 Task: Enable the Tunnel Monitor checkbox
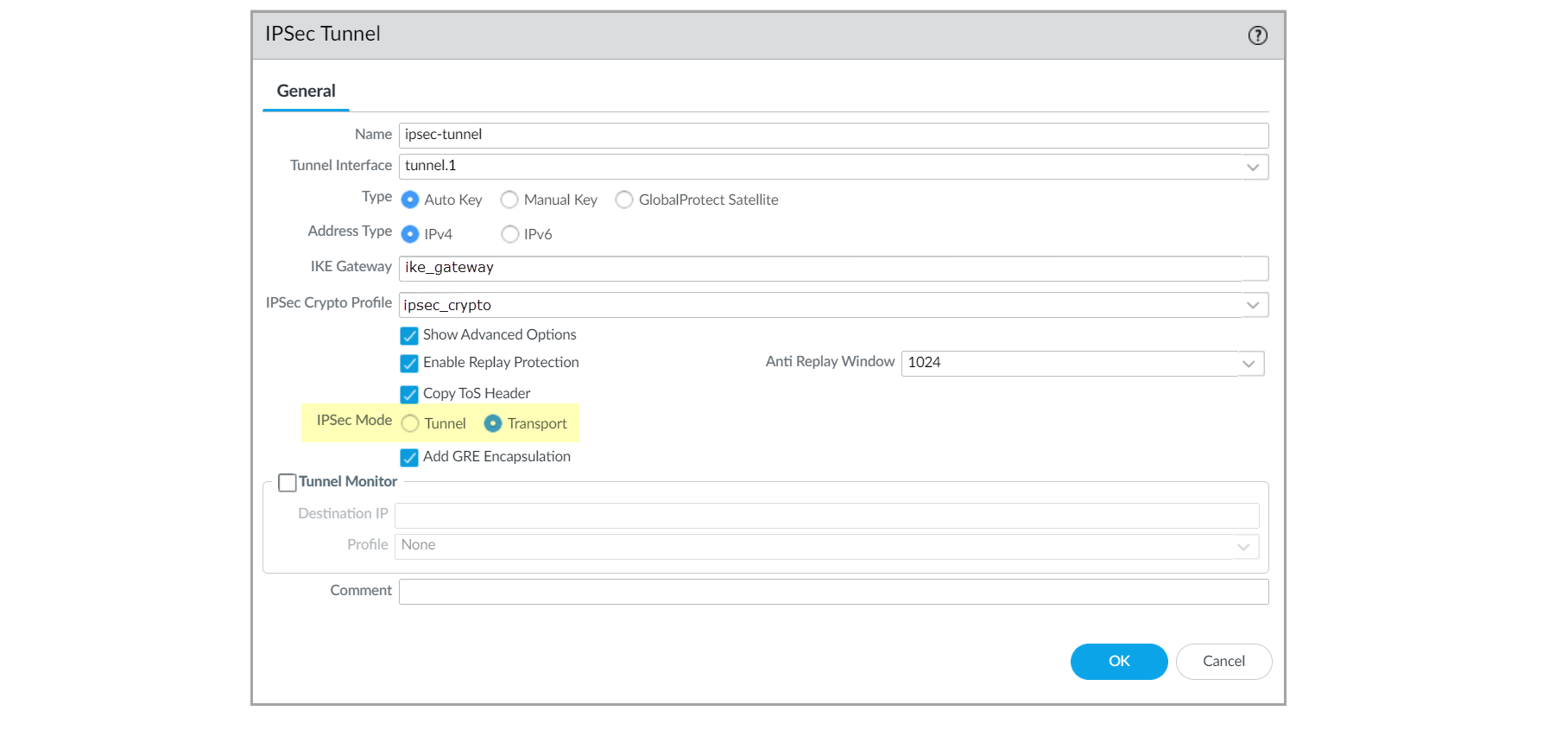[288, 482]
